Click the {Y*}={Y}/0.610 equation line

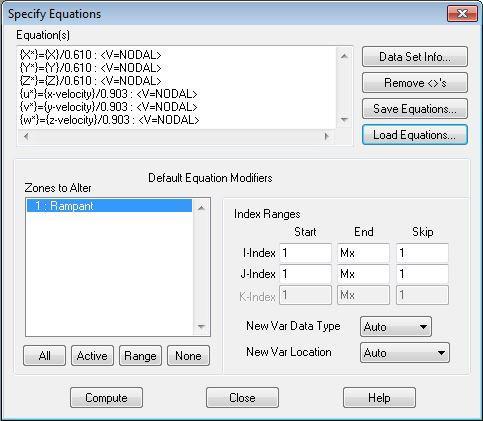pyautogui.click(x=90, y=68)
